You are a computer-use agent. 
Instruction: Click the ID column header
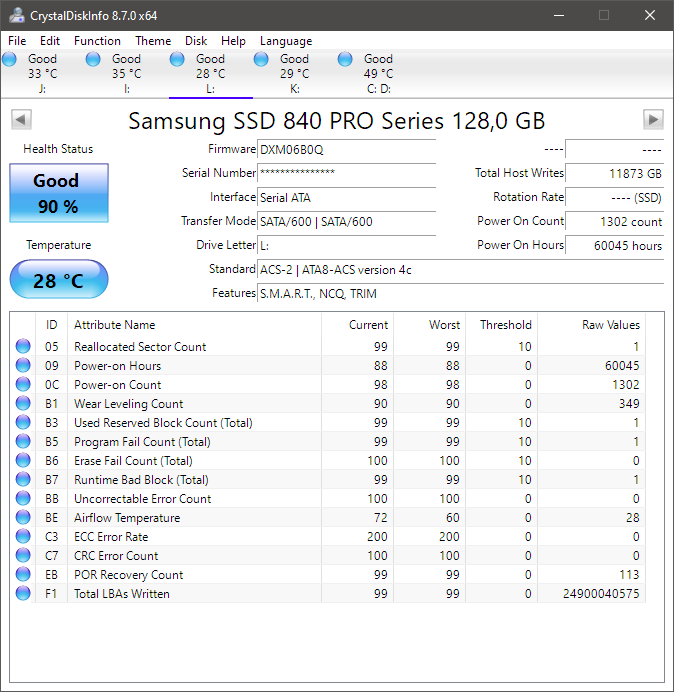52,325
